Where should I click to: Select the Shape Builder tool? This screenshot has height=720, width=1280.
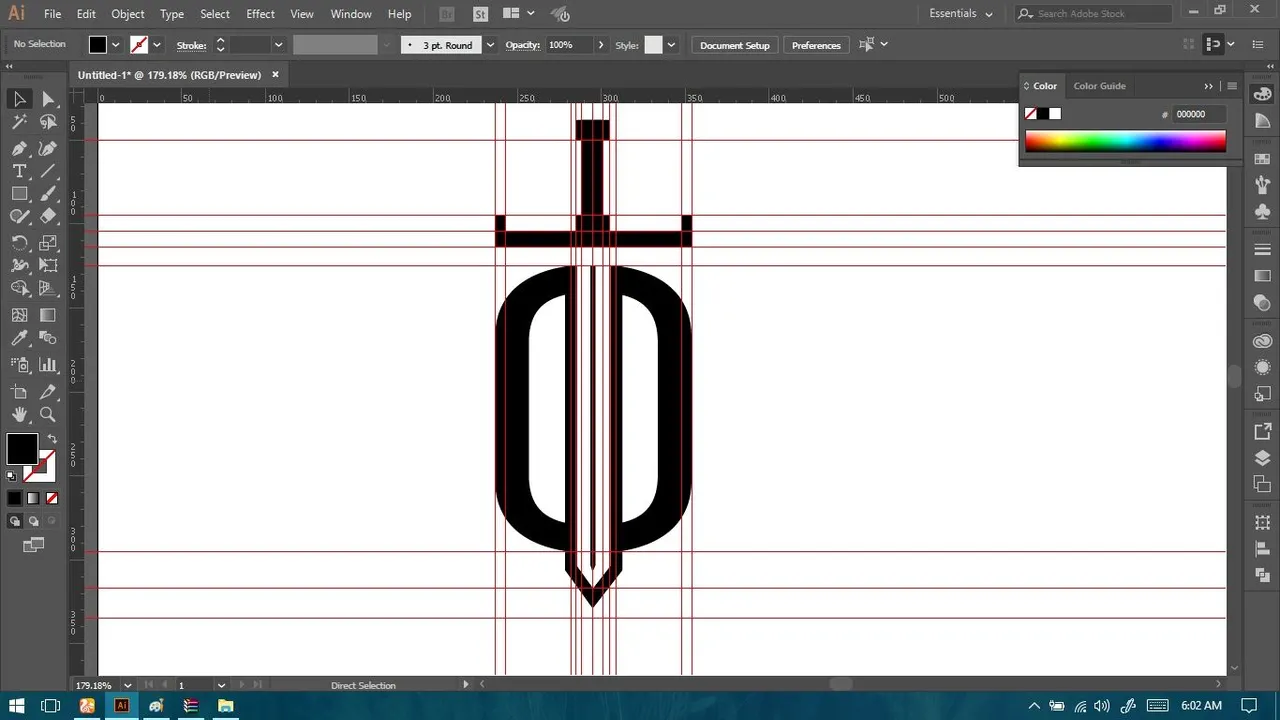[x=19, y=289]
